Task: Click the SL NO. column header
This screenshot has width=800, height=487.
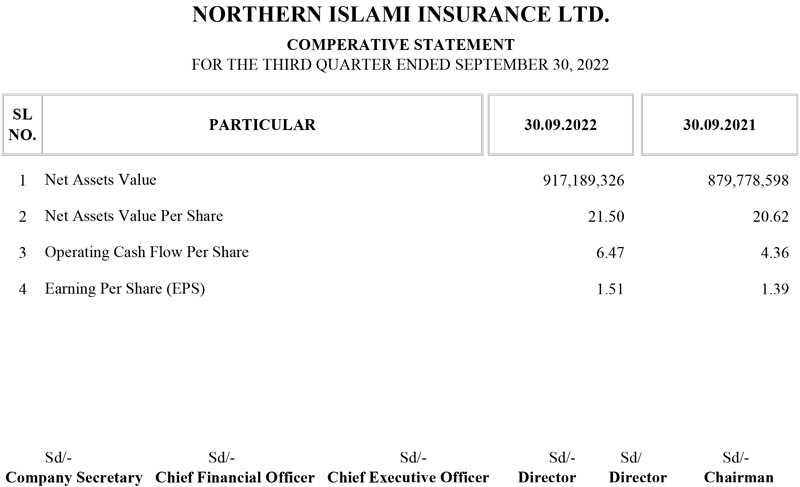Action: pos(21,126)
